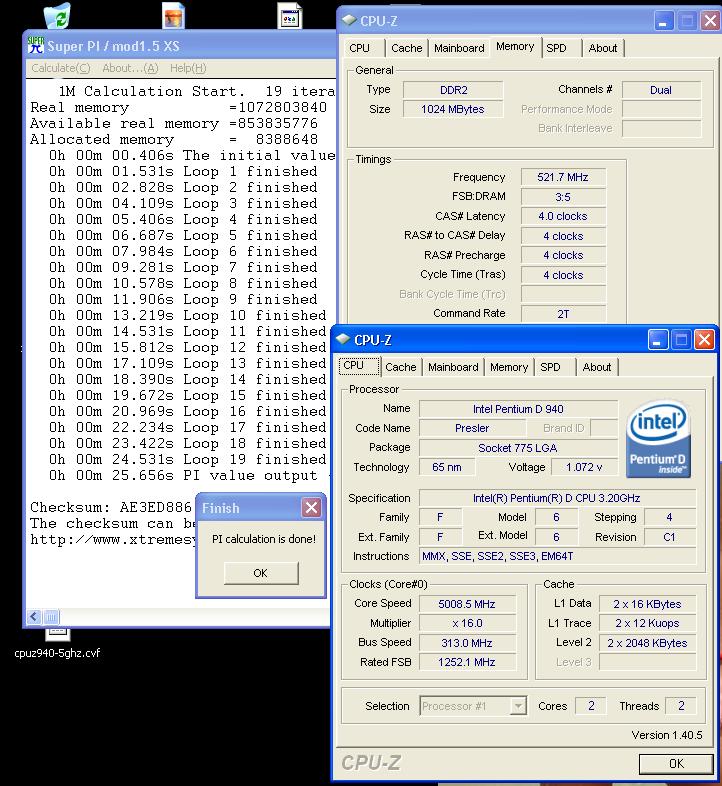Select the CPU tab in front CPU-Z
The image size is (722, 786).
359,365
